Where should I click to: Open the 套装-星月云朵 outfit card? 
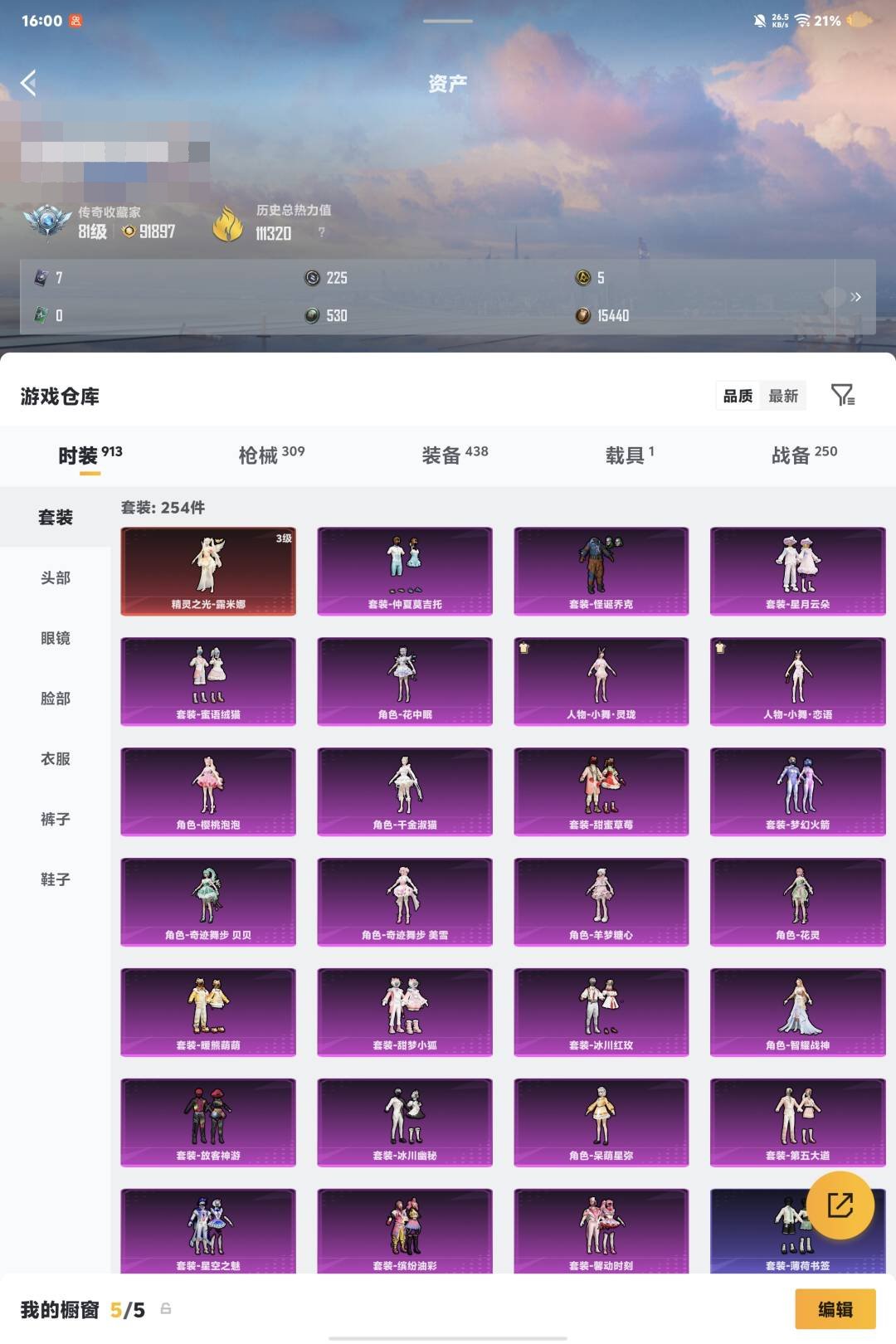pos(798,572)
